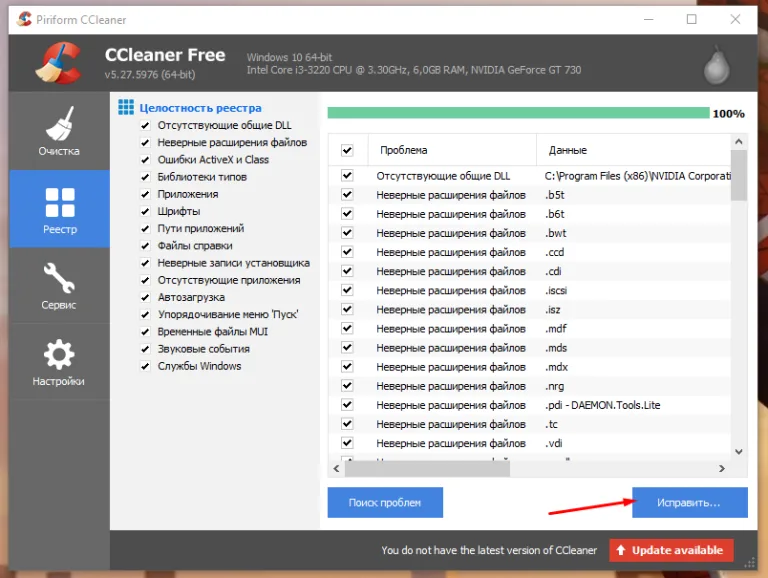The height and width of the screenshot is (578, 768).
Task: Select the C:\Program Files (x86)\NVIDIA data cell
Action: (x=637, y=176)
